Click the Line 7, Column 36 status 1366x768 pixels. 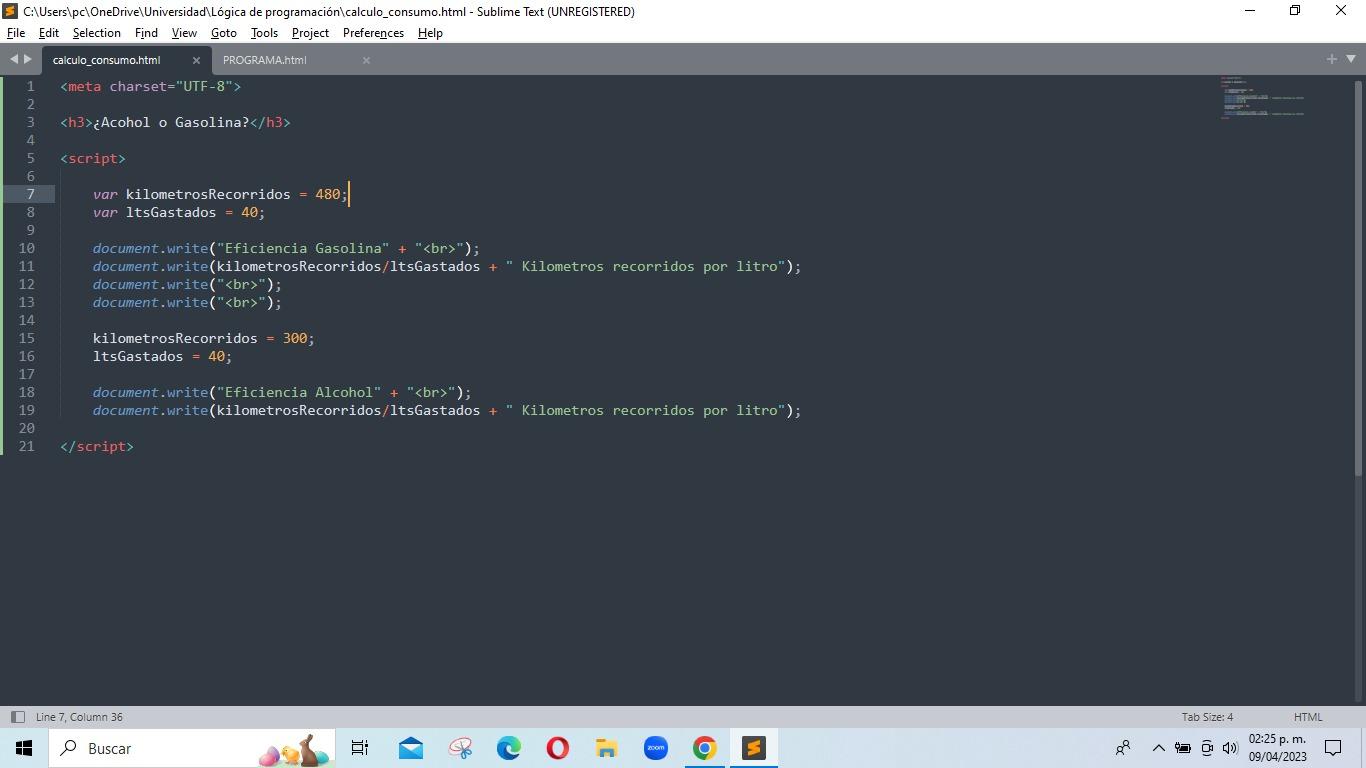(x=79, y=717)
